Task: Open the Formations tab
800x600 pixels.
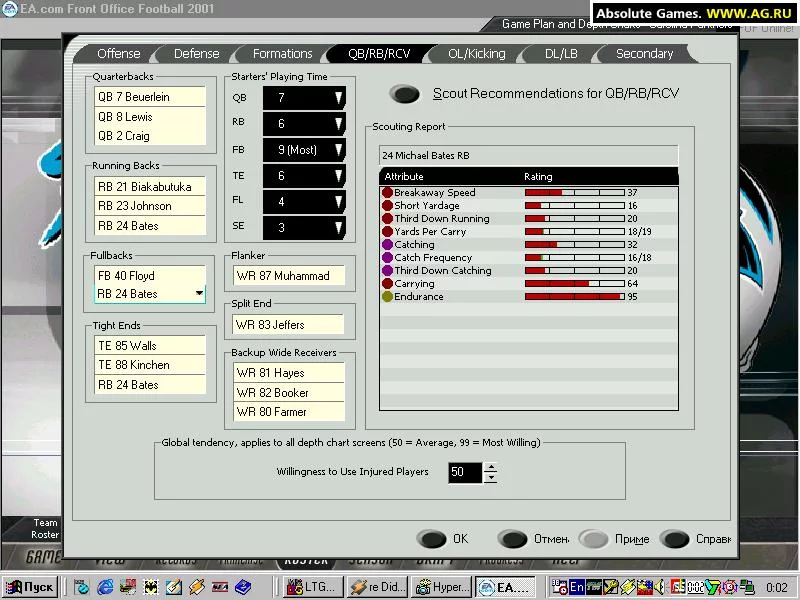Action: [282, 54]
